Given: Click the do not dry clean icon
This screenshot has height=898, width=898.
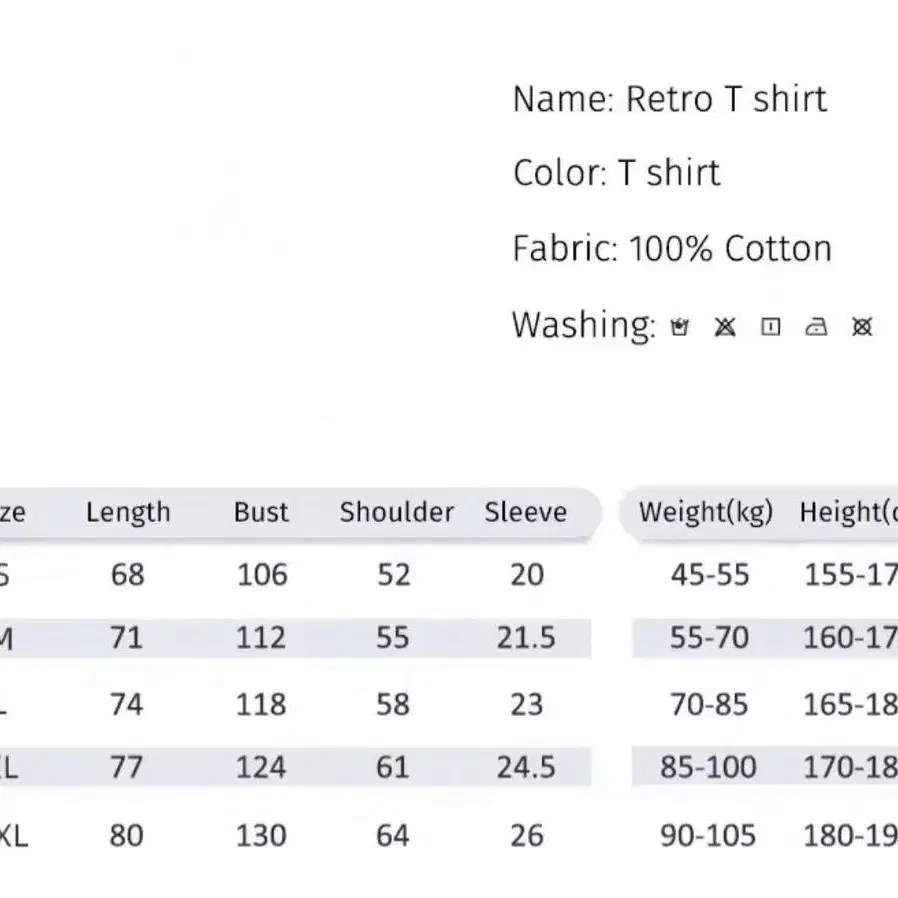Looking at the screenshot, I should (862, 327).
